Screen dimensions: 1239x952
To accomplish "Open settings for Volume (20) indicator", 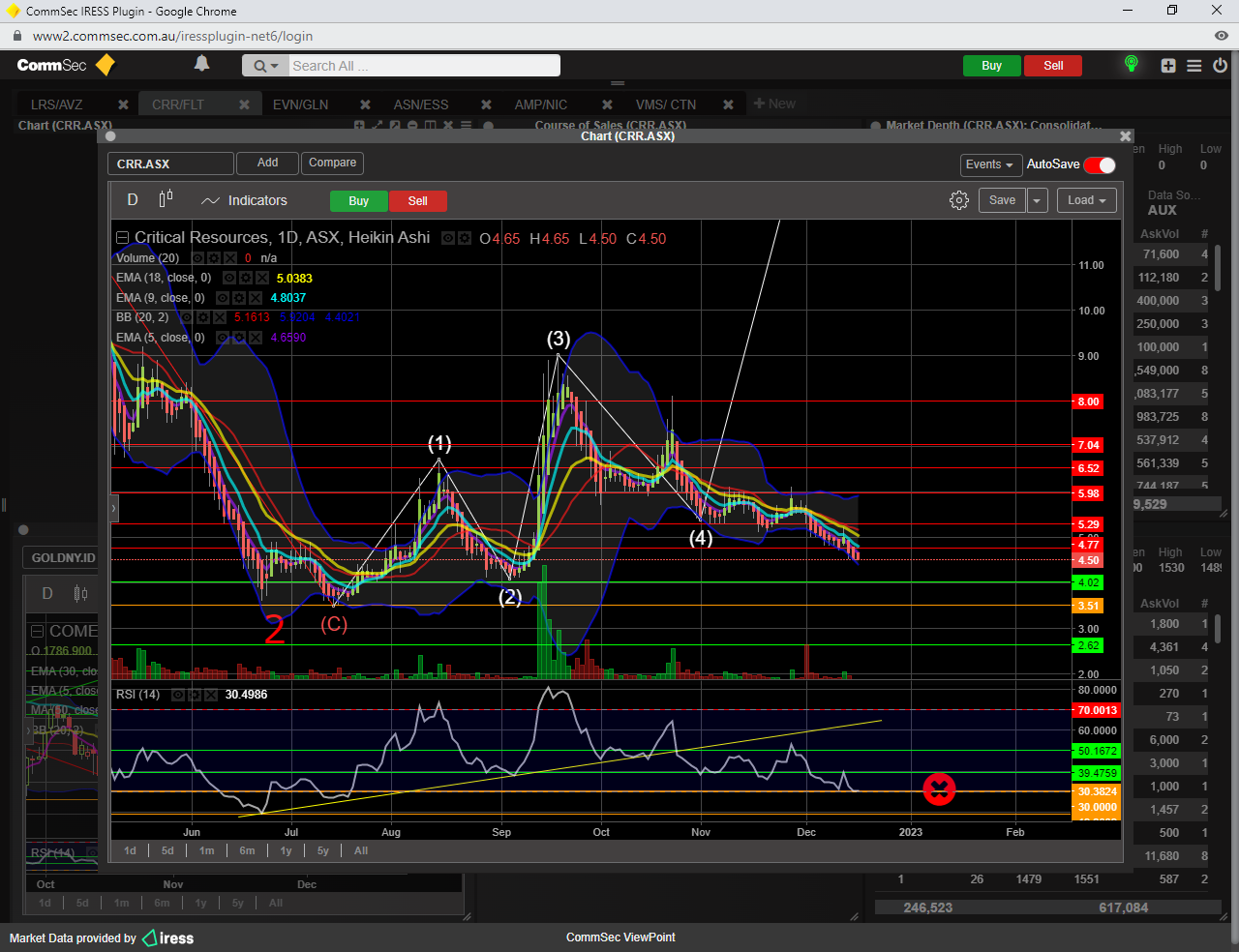I will pyautogui.click(x=214, y=258).
